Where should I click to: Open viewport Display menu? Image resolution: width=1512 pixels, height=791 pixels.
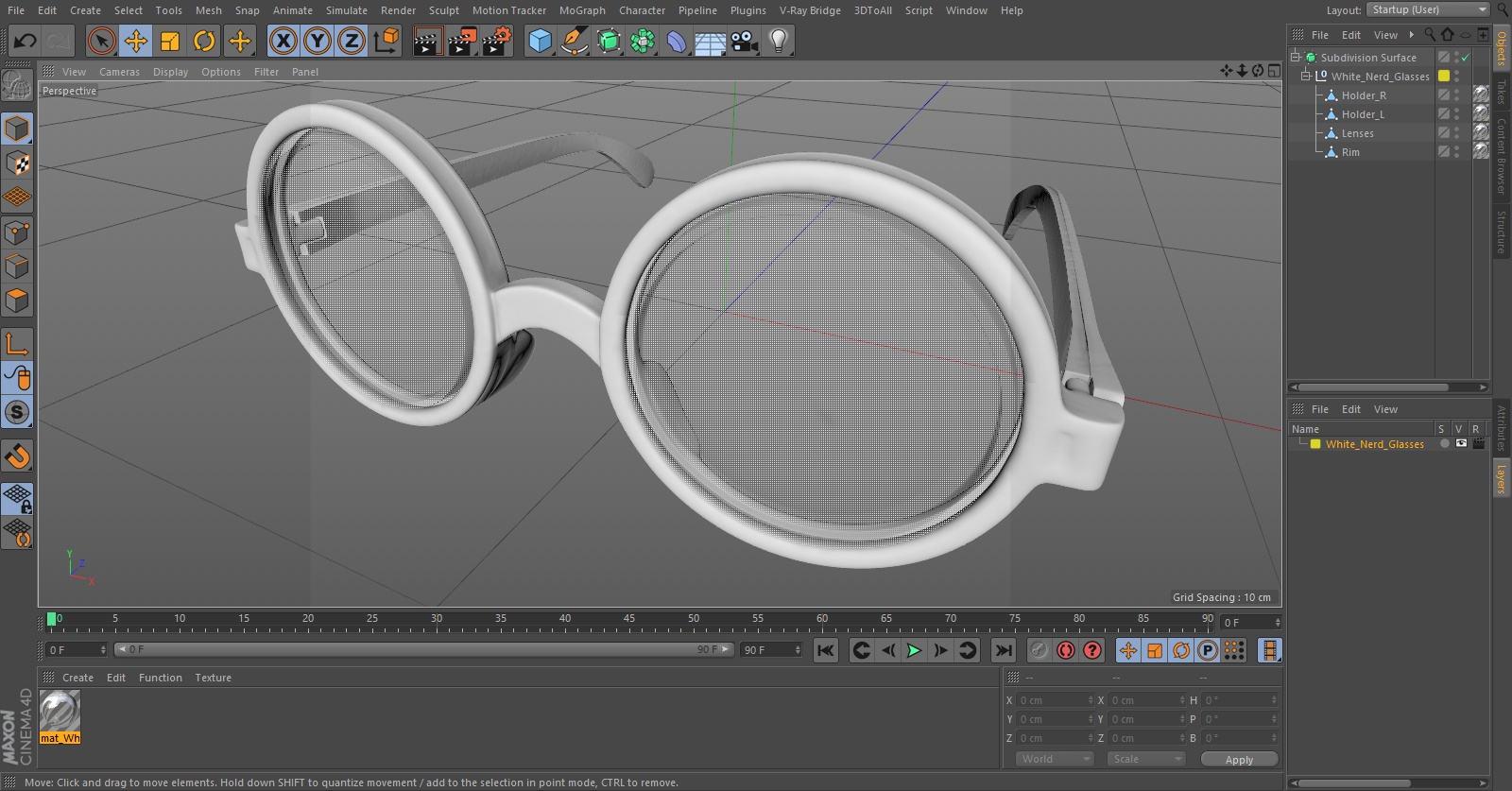pos(170,72)
